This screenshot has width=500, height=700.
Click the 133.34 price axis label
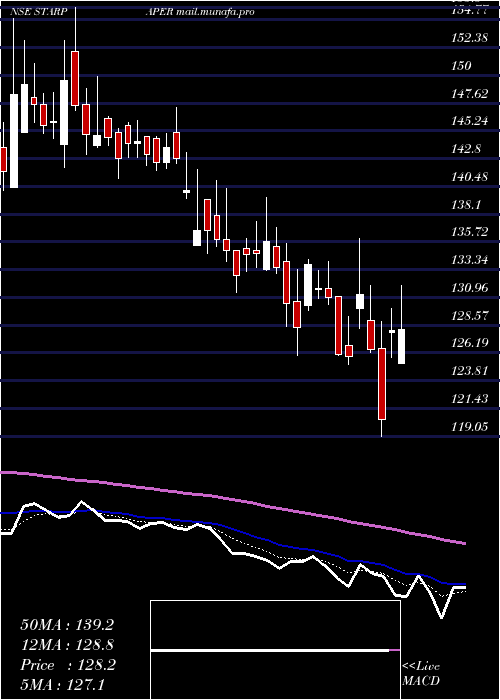click(468, 260)
